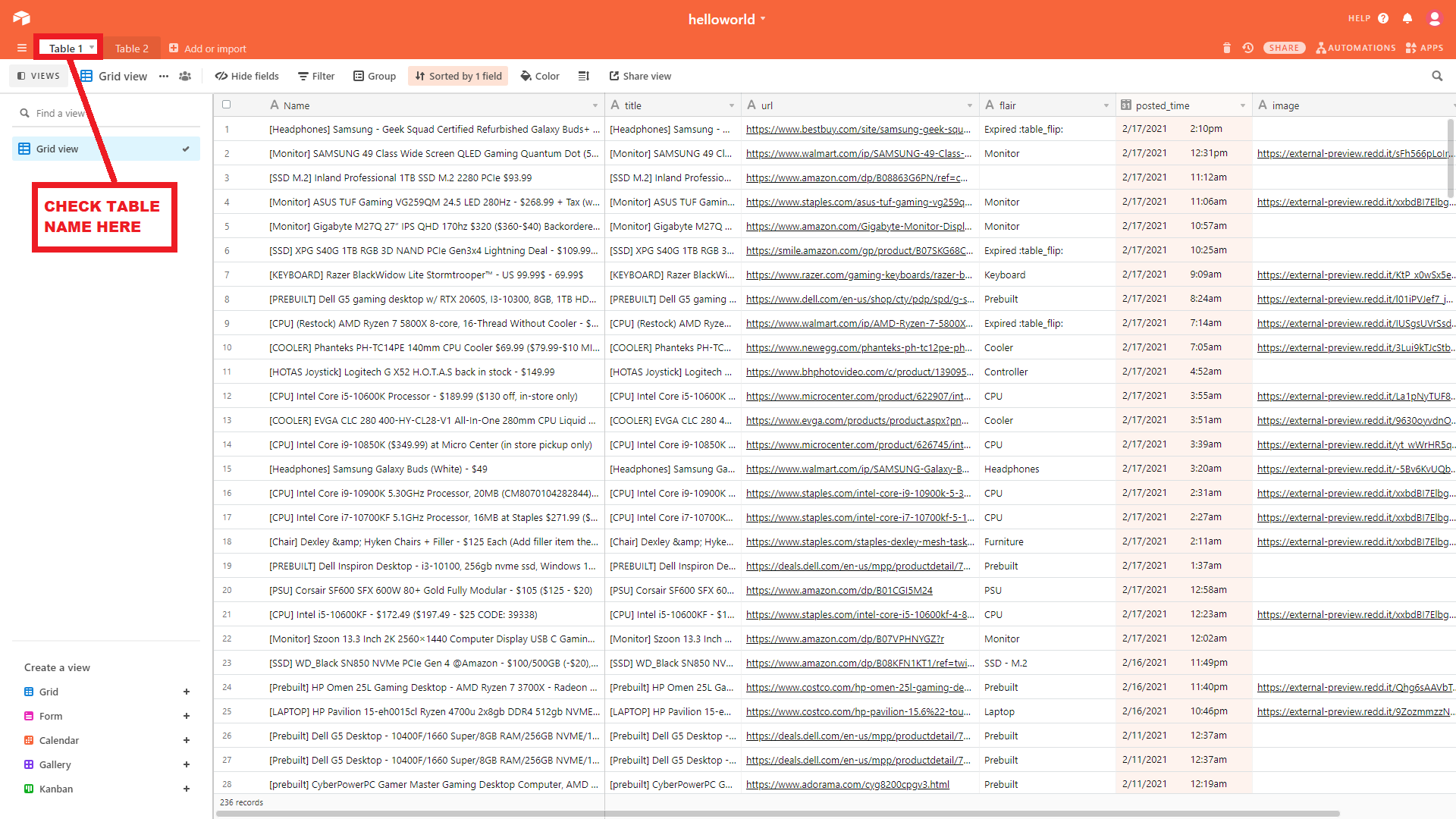The height and width of the screenshot is (819, 1456).
Task: Open the notifications bell
Action: coord(1407,18)
